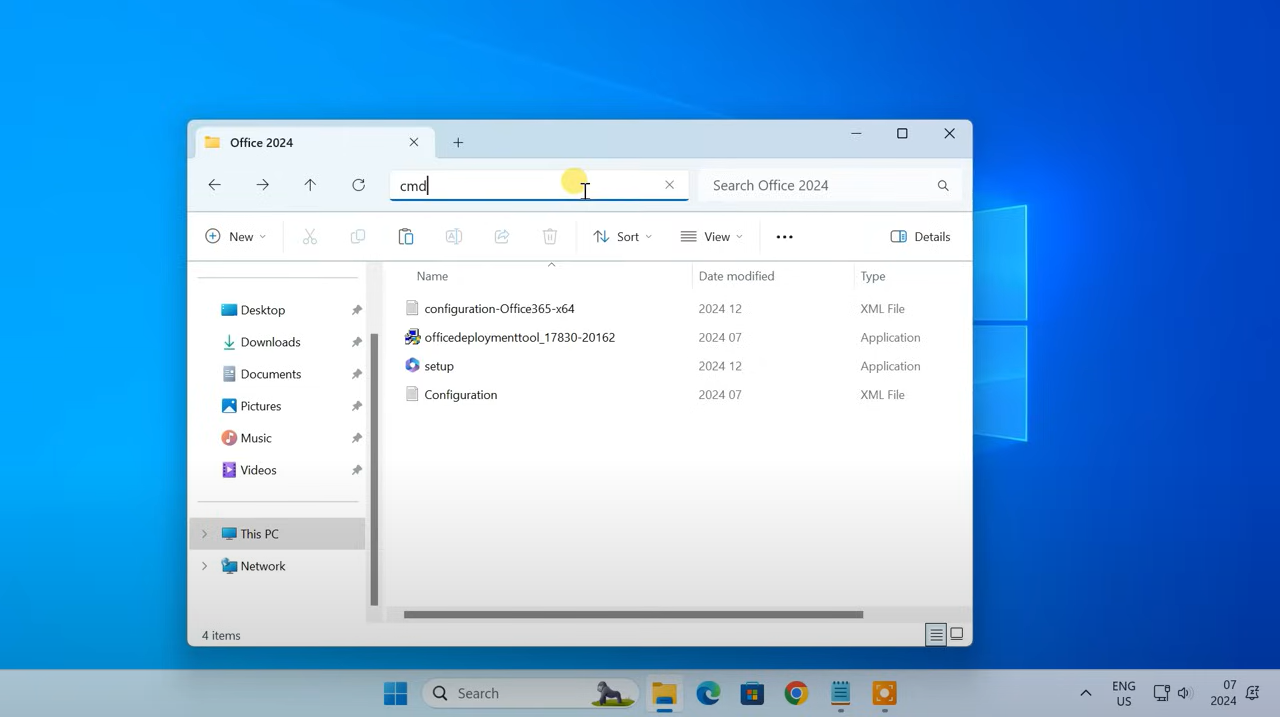Viewport: 1280px width, 717px height.
Task: Select the officedeploymenttool_17830-20162 file name
Action: [x=519, y=337]
